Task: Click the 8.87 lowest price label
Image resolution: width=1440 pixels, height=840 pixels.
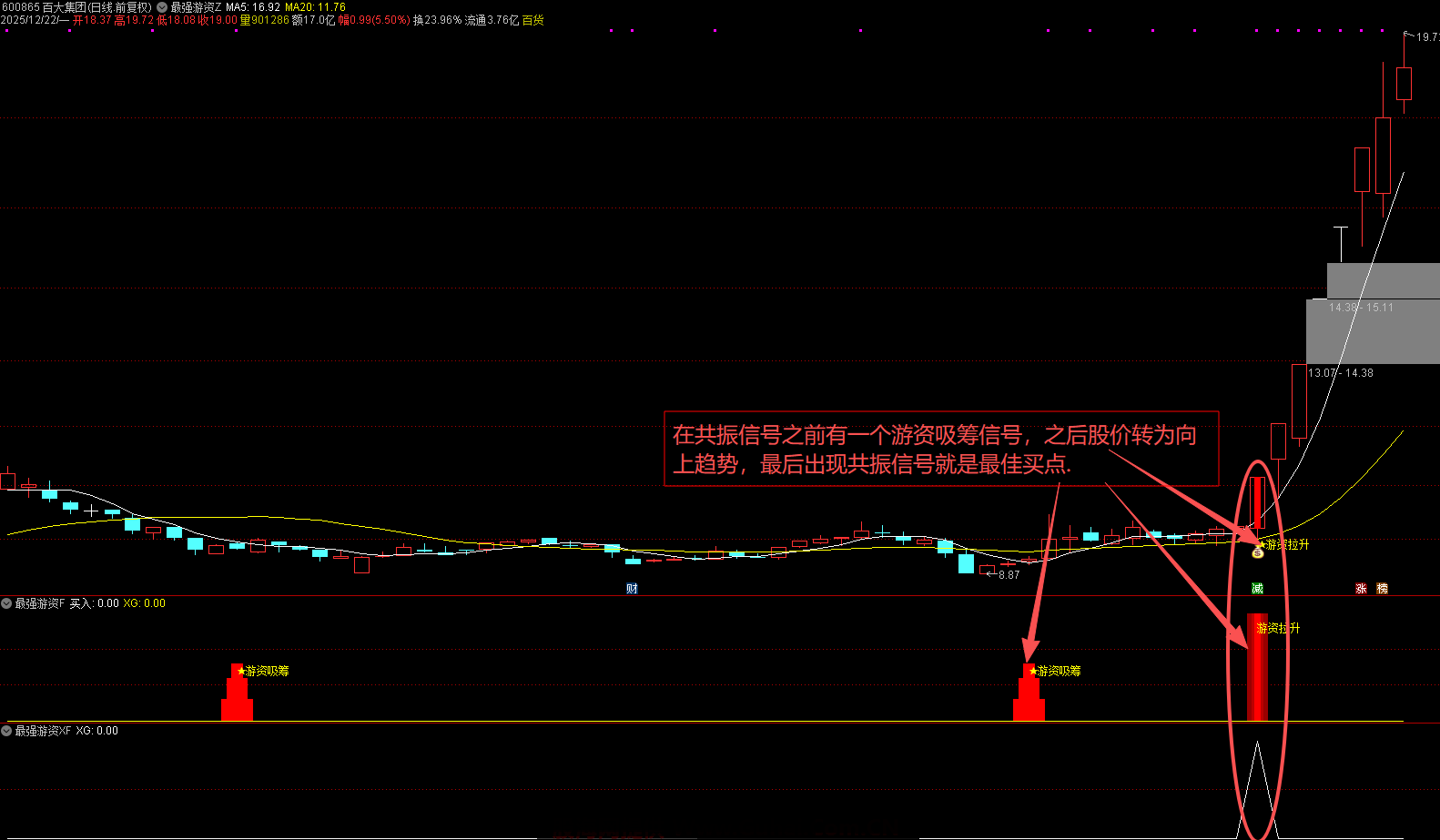Action: click(1009, 575)
